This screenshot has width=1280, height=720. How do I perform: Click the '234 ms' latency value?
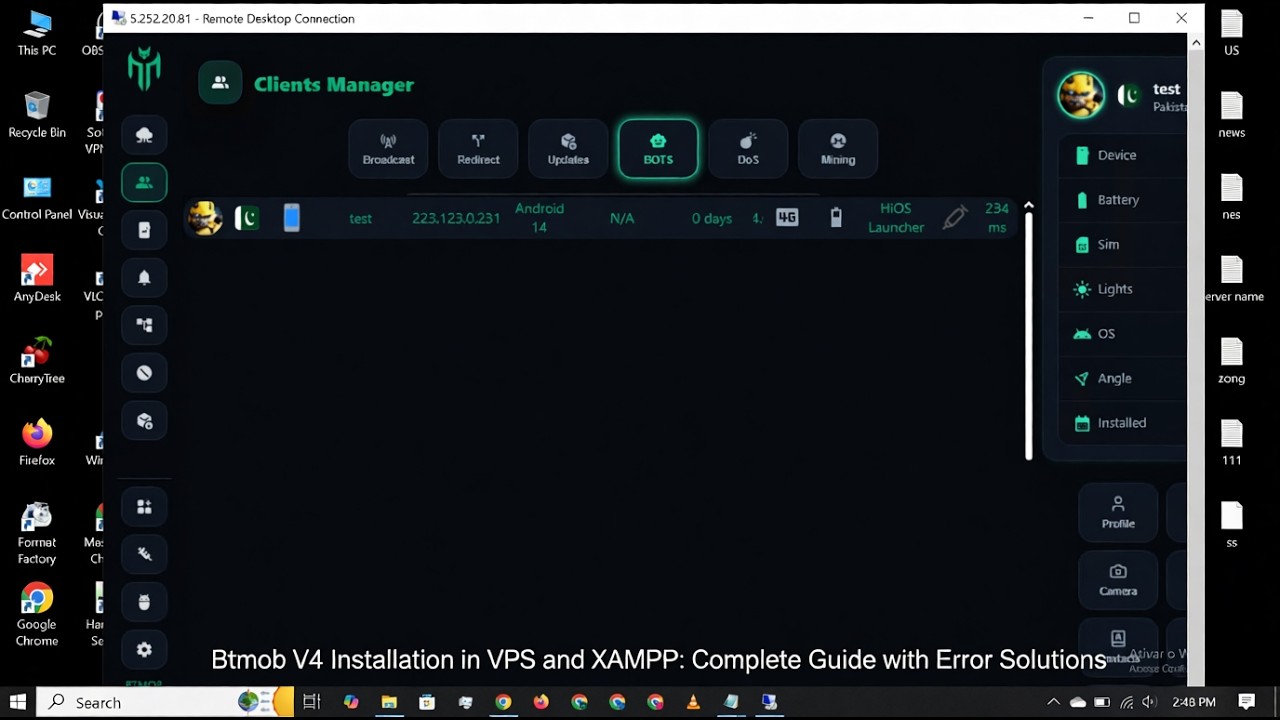tap(997, 218)
